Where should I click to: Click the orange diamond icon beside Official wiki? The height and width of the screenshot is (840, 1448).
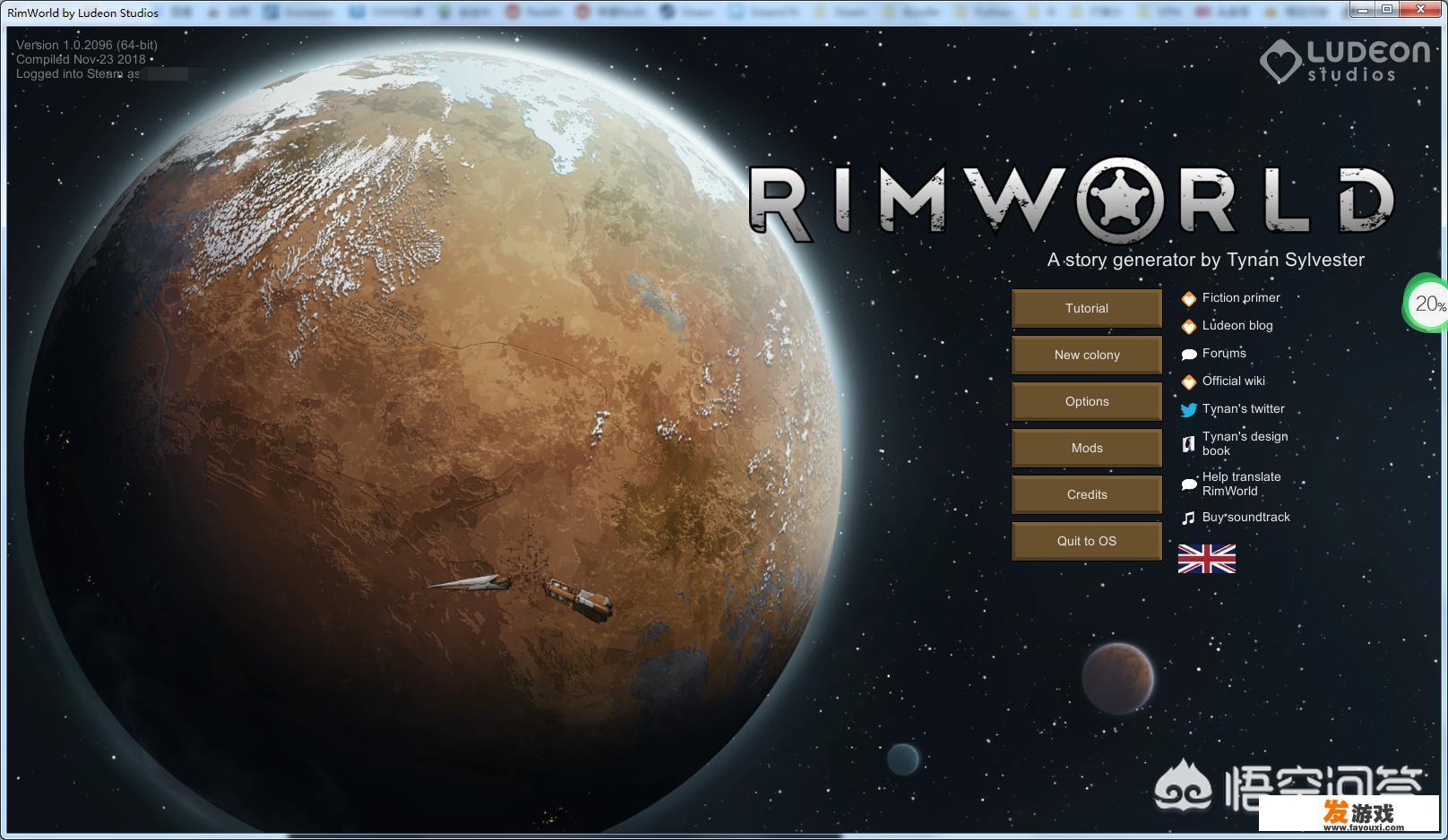click(x=1189, y=381)
